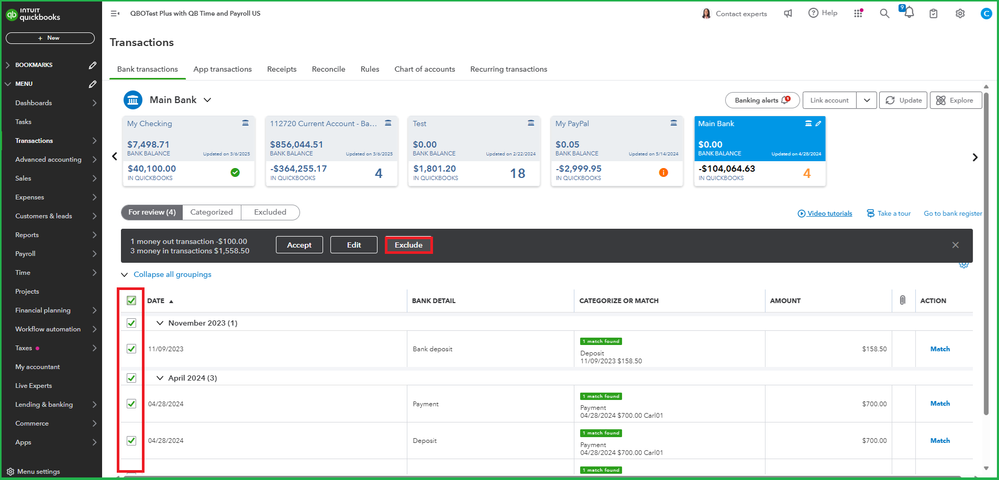Switch to Recurring transactions tab

pos(508,69)
